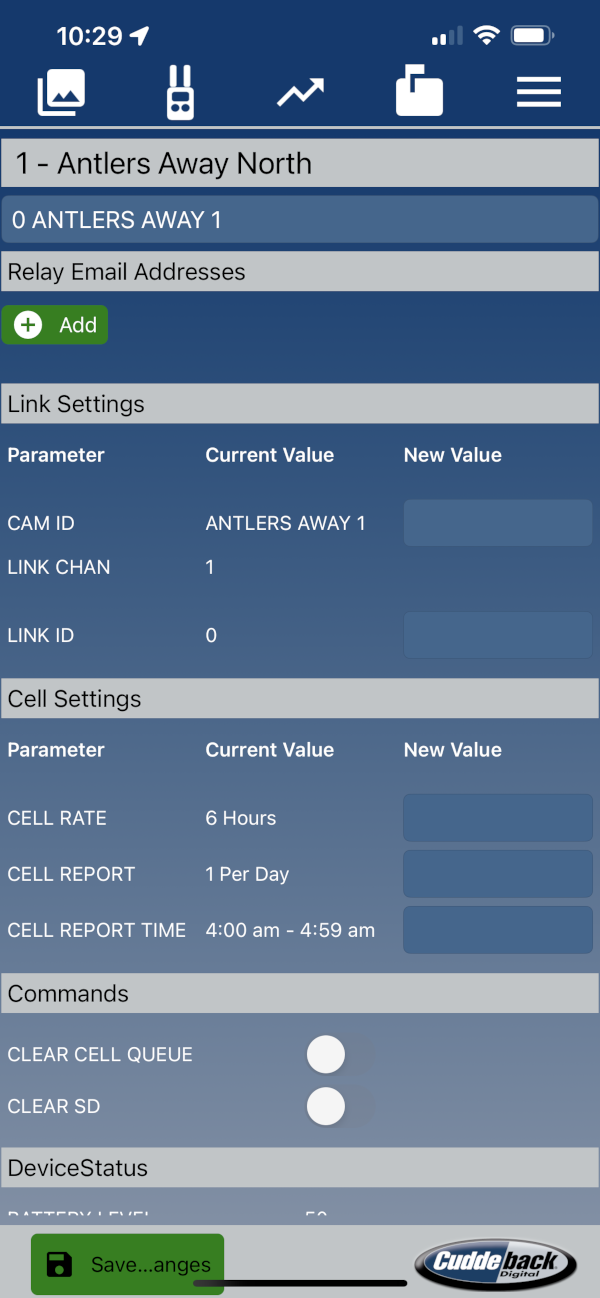The width and height of the screenshot is (600, 1298).
Task: Open the hamburger menu
Action: [539, 93]
